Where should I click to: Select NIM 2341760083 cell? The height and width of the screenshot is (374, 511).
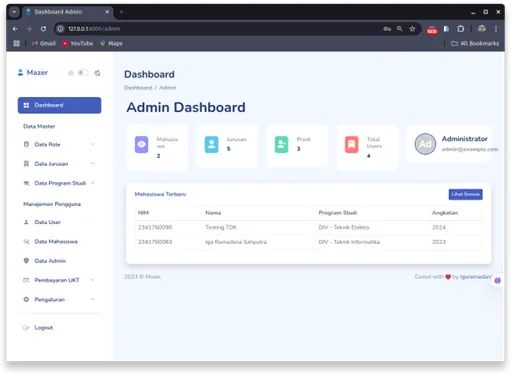(155, 242)
